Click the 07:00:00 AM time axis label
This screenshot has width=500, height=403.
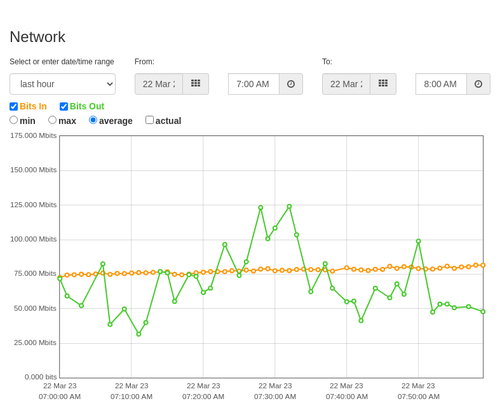pyautogui.click(x=60, y=397)
